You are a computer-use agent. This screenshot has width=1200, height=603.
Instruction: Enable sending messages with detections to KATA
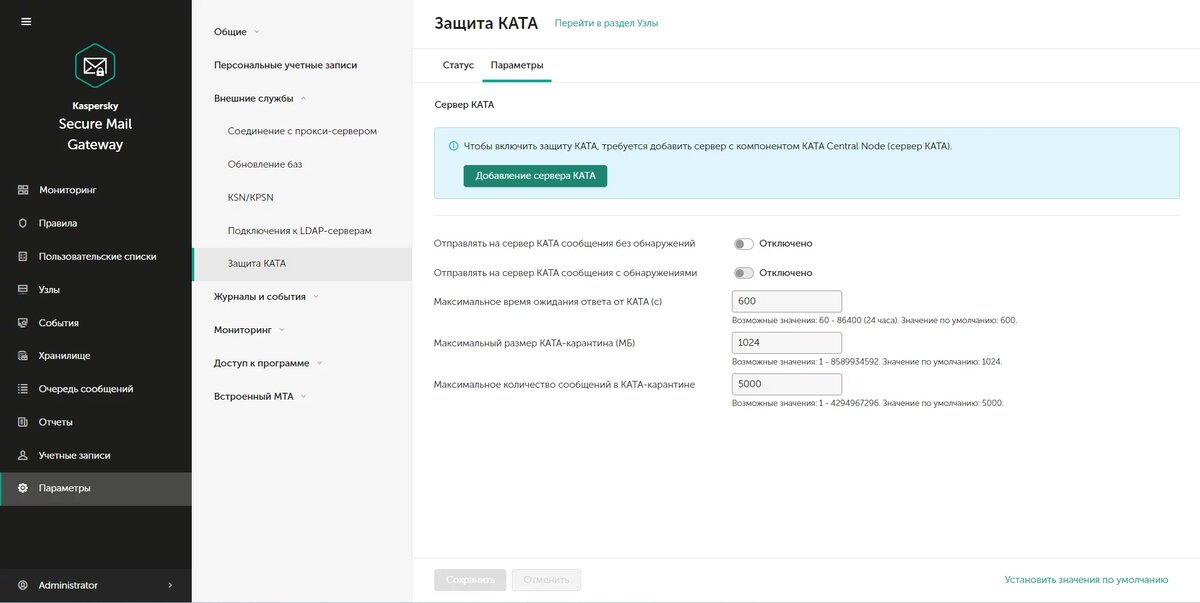point(743,273)
